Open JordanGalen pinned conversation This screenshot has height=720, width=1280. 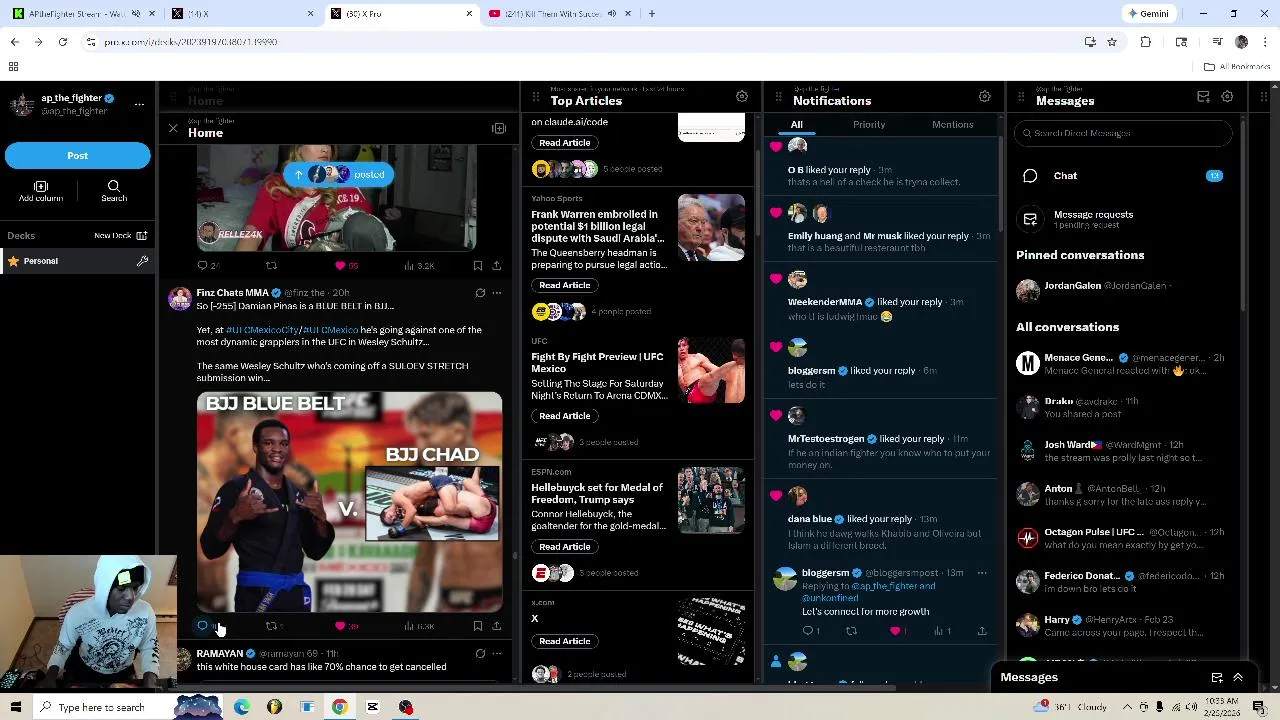point(1122,290)
